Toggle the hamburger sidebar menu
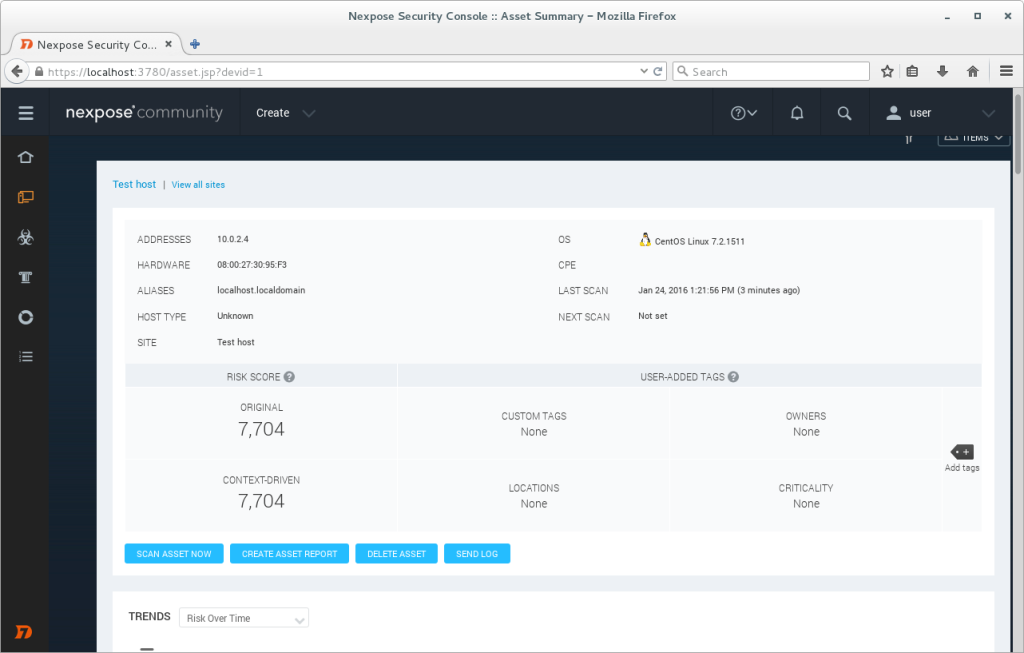Image resolution: width=1024 pixels, height=653 pixels. [25, 112]
